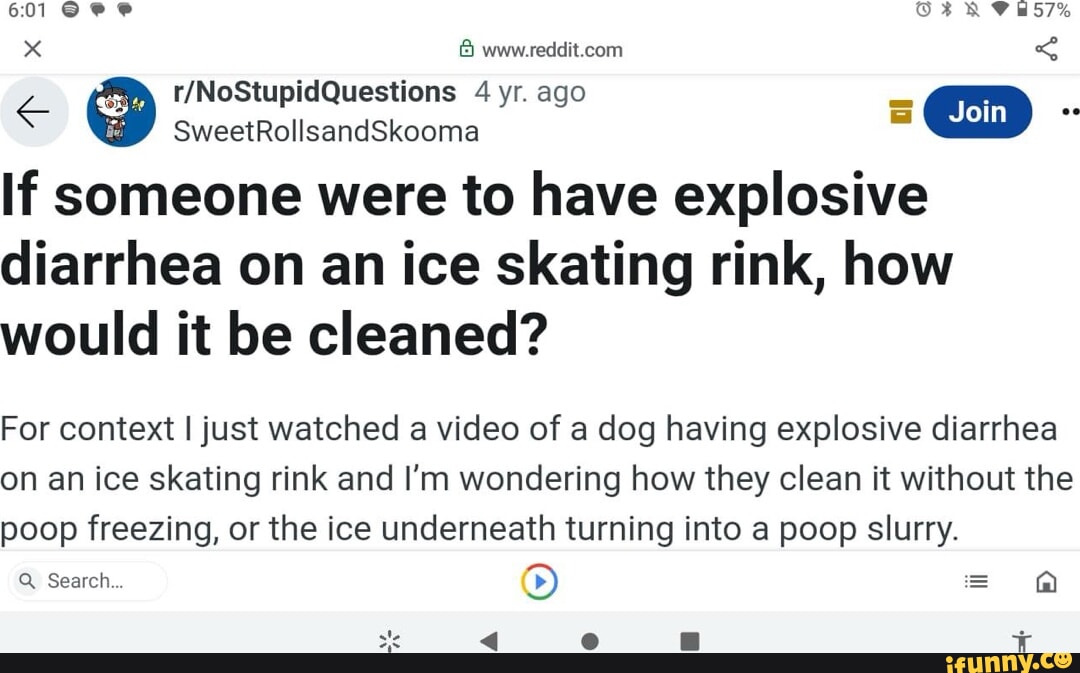The image size is (1080, 673).
Task: Open the r/NoStupidQuestions subreddit link
Action: tap(314, 91)
